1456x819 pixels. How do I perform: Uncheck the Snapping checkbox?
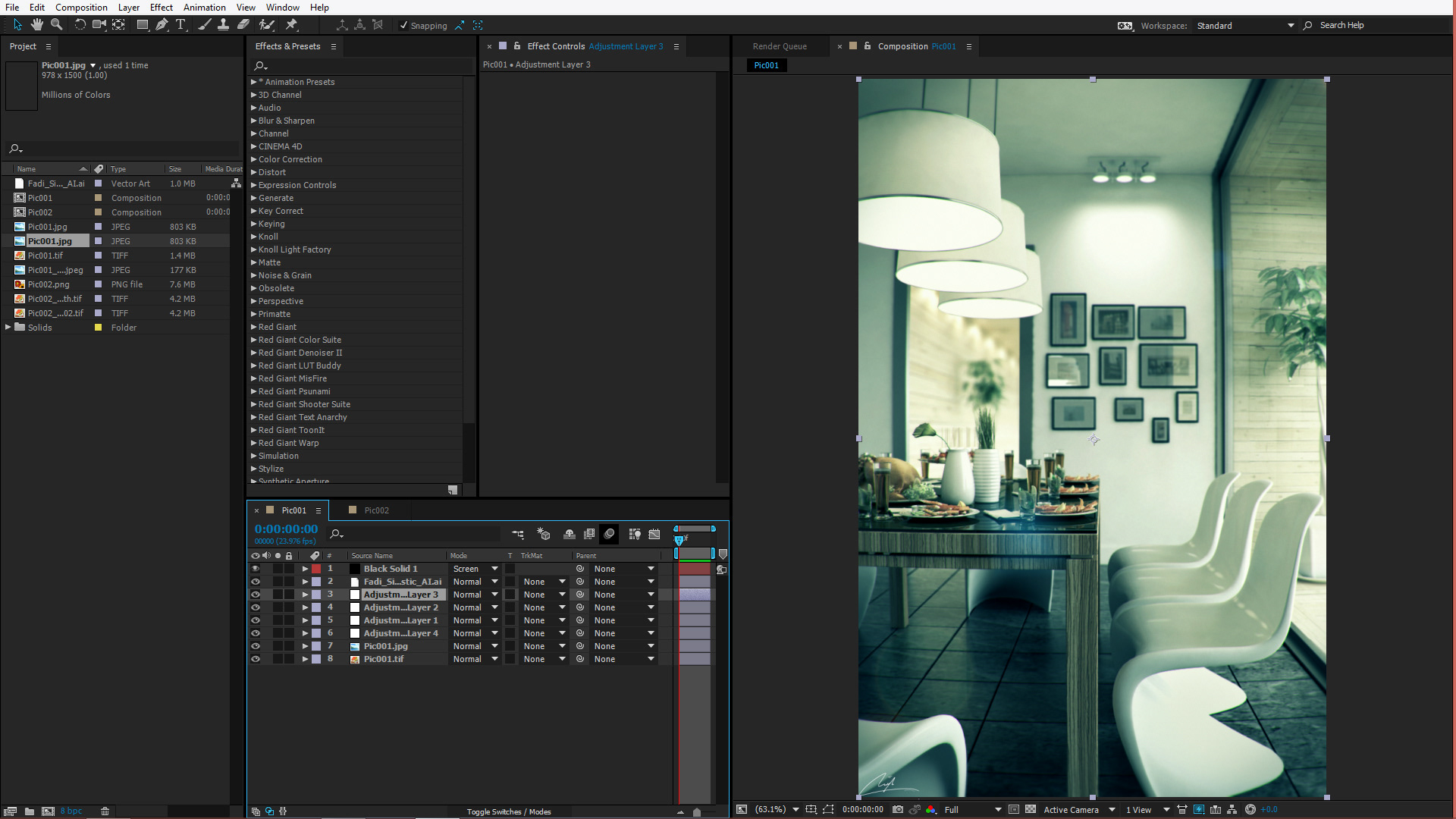(403, 26)
